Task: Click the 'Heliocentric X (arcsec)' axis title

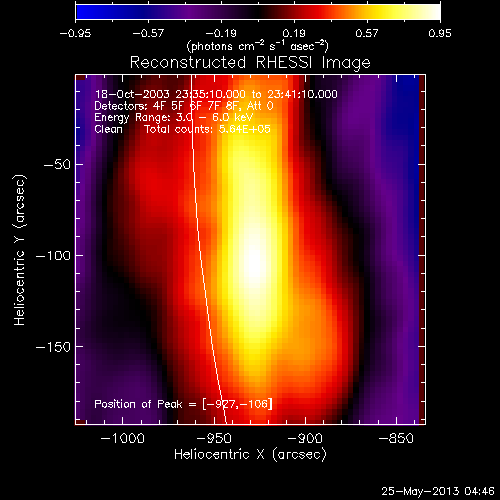Action: click(250, 455)
